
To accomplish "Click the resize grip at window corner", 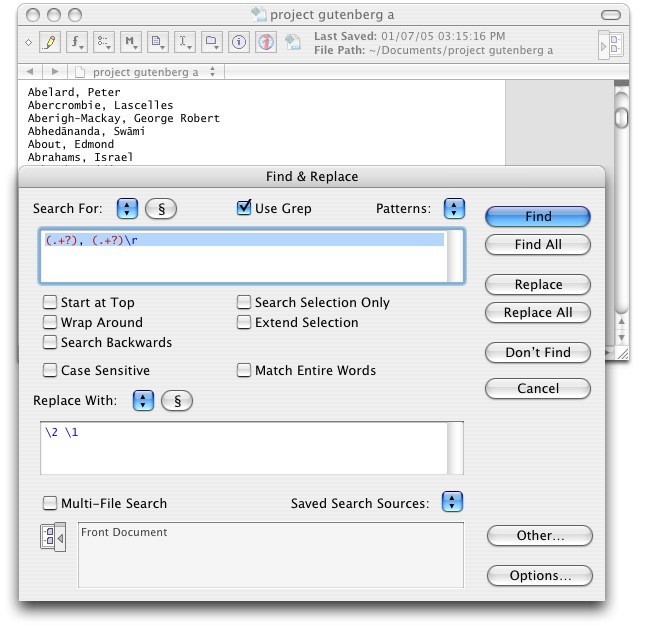I will [623, 354].
